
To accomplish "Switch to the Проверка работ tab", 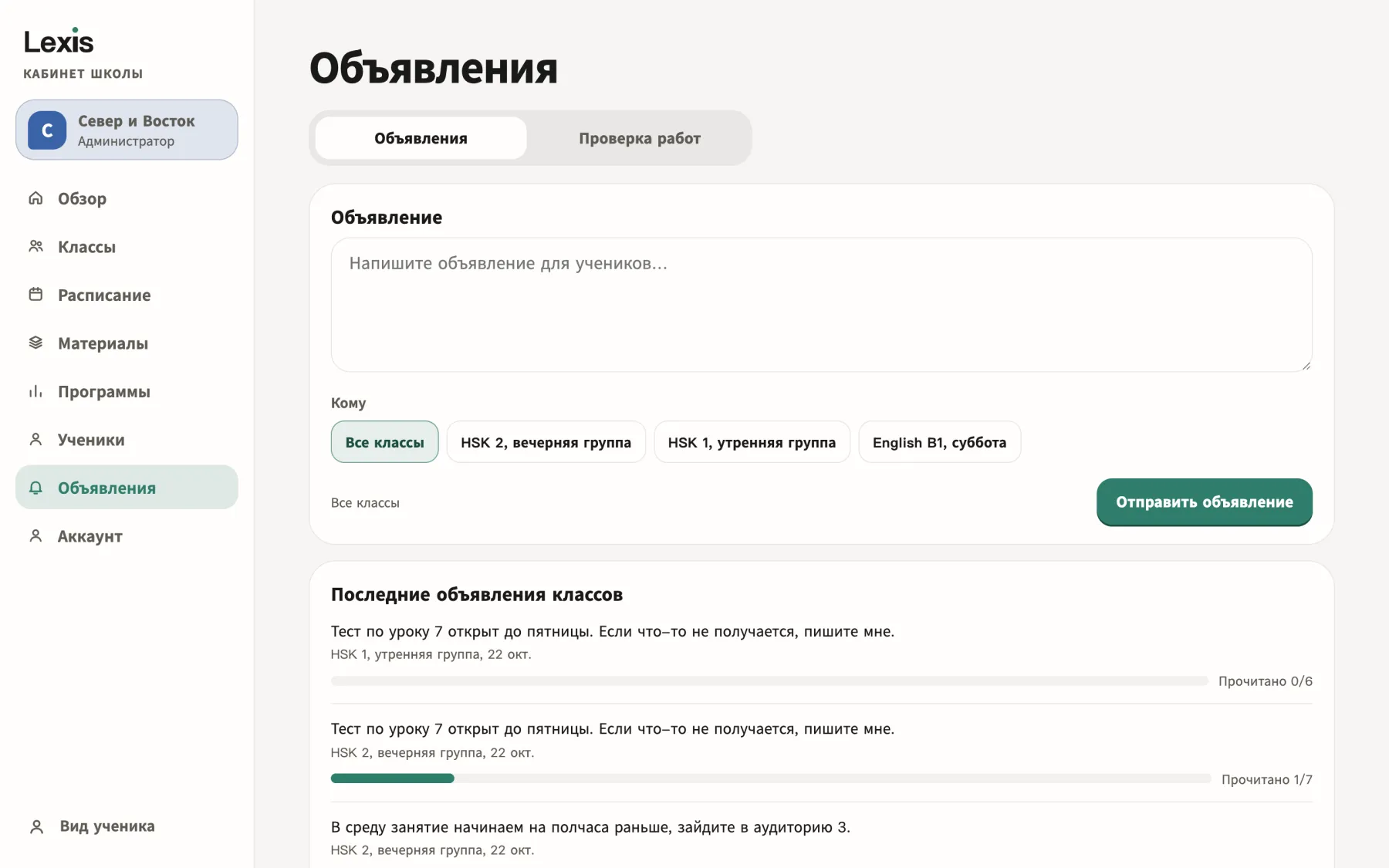I will pyautogui.click(x=640, y=138).
